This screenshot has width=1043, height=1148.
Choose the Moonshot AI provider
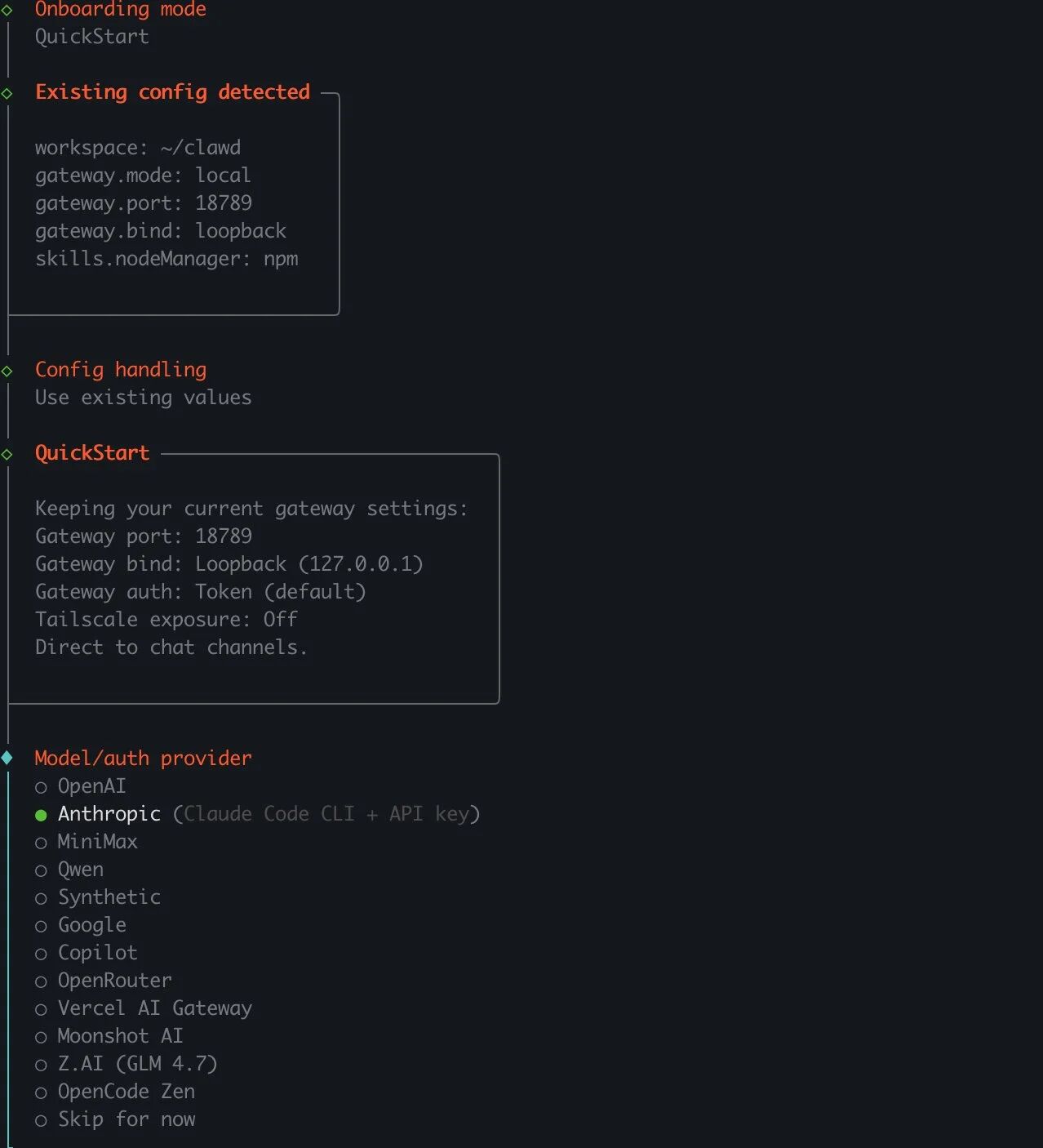120,1036
